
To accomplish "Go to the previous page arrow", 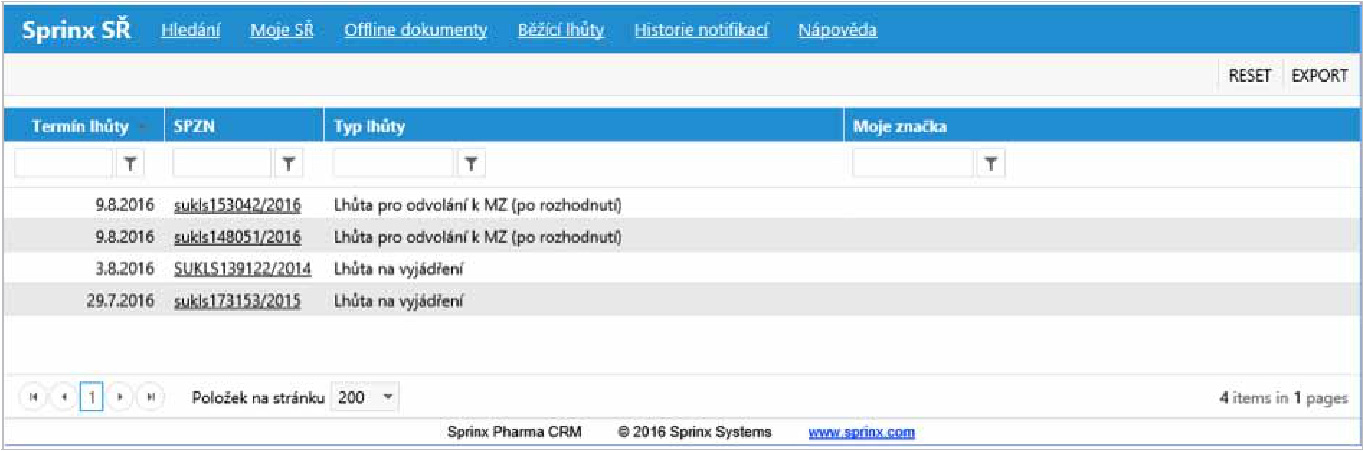I will [x=62, y=397].
